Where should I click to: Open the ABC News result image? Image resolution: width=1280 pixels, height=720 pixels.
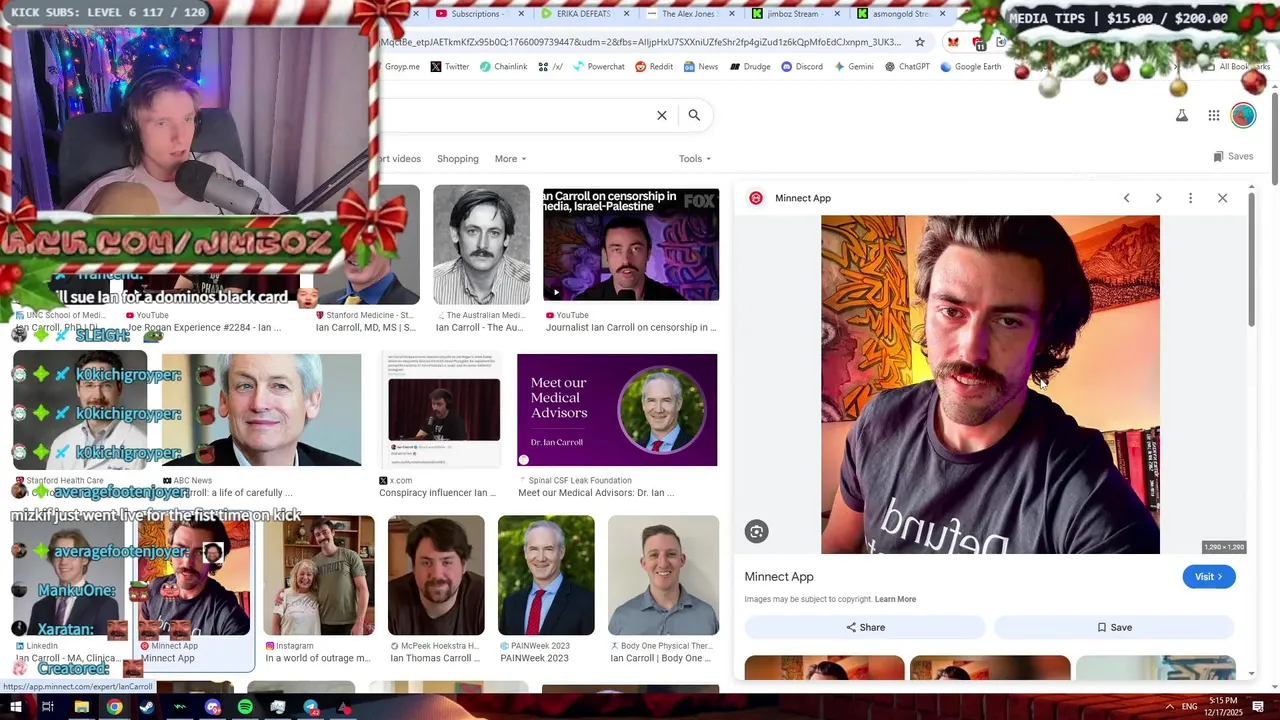[x=261, y=410]
